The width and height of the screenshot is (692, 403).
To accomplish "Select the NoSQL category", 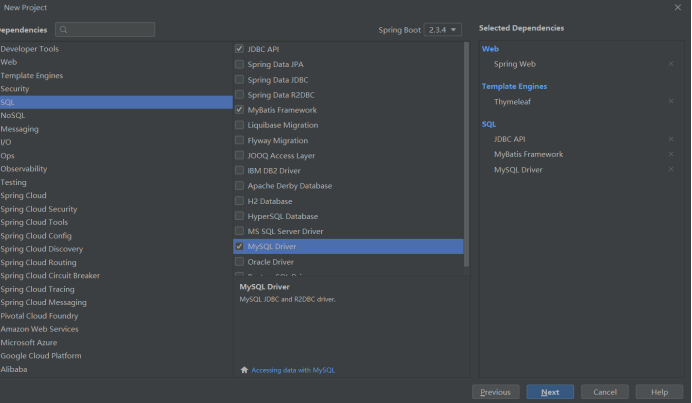I will click(x=13, y=116).
